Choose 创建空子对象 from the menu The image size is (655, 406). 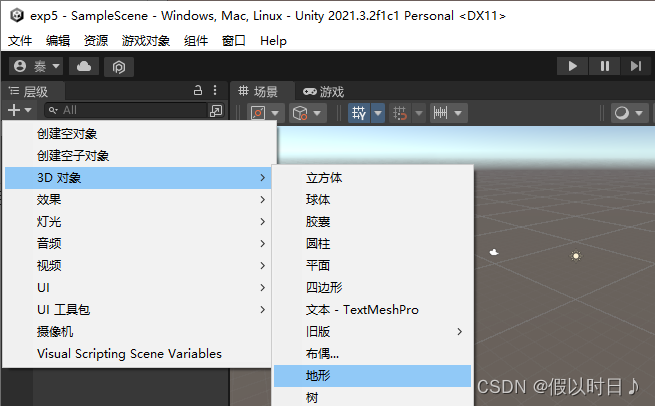click(x=138, y=156)
